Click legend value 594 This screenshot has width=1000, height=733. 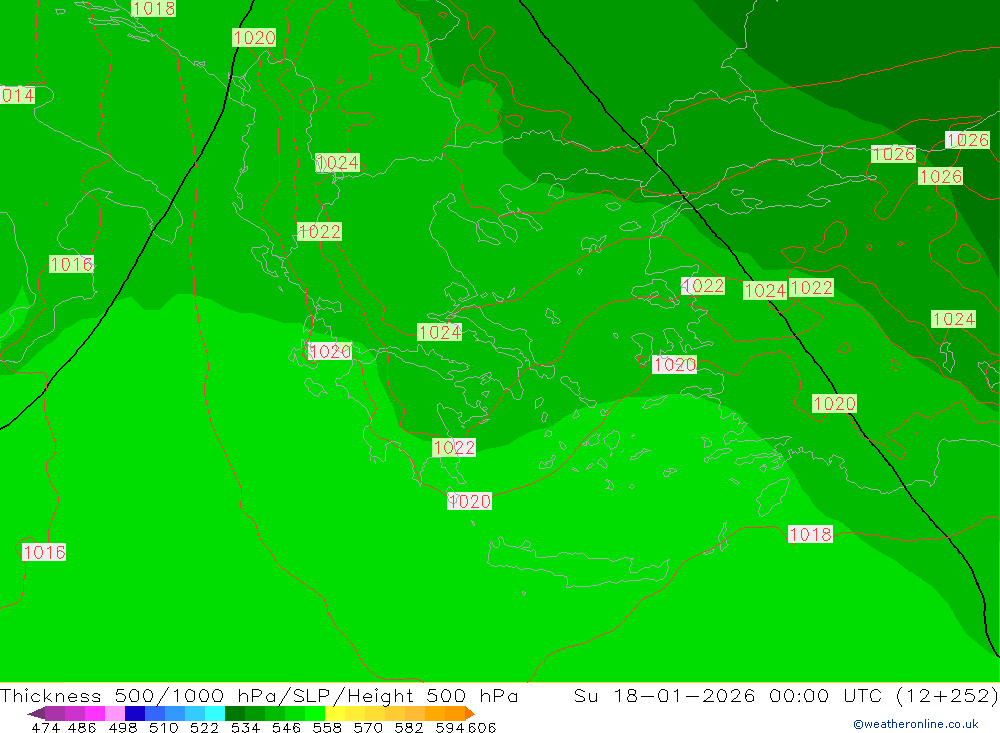[x=450, y=727]
